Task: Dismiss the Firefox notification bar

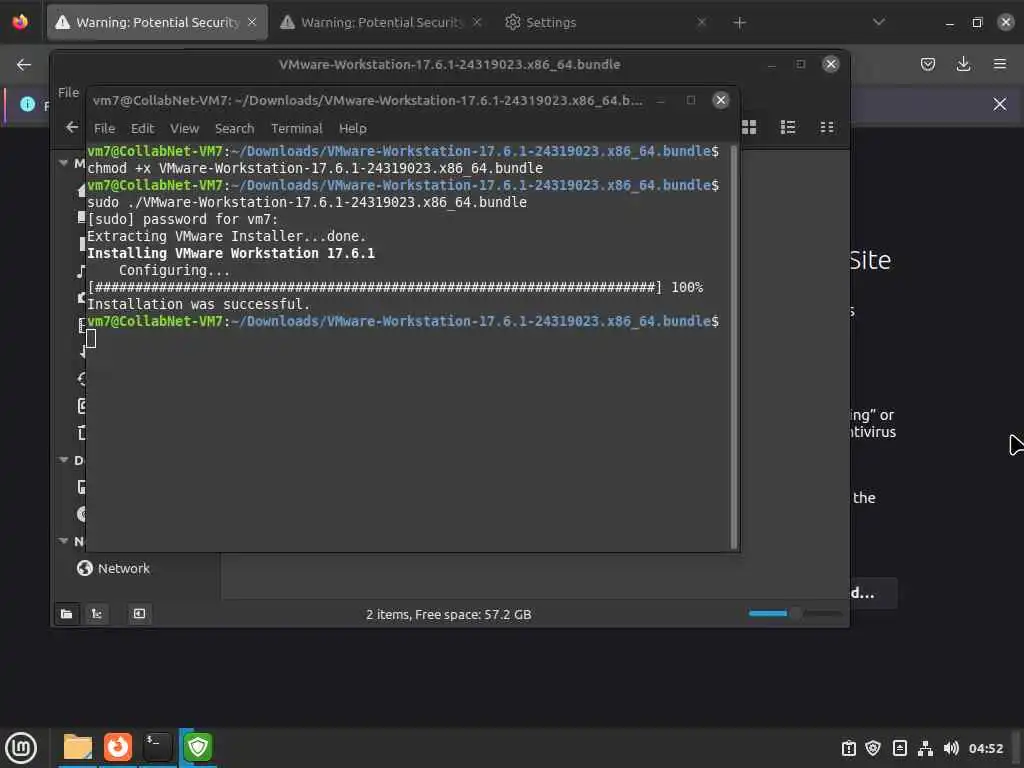Action: click(x=999, y=104)
